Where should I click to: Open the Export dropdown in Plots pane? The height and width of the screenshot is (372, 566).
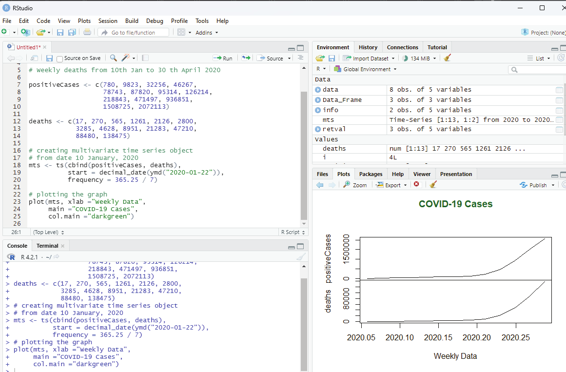click(391, 185)
